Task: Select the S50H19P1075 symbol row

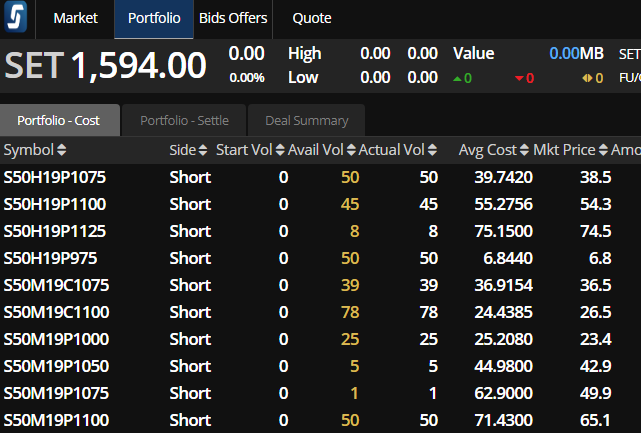Action: pos(320,177)
